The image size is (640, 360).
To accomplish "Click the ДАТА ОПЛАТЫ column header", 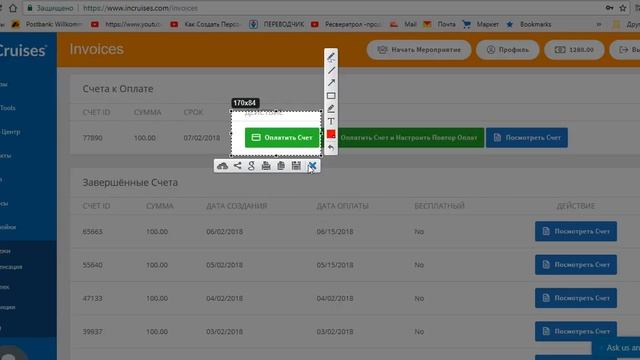I will pos(342,206).
